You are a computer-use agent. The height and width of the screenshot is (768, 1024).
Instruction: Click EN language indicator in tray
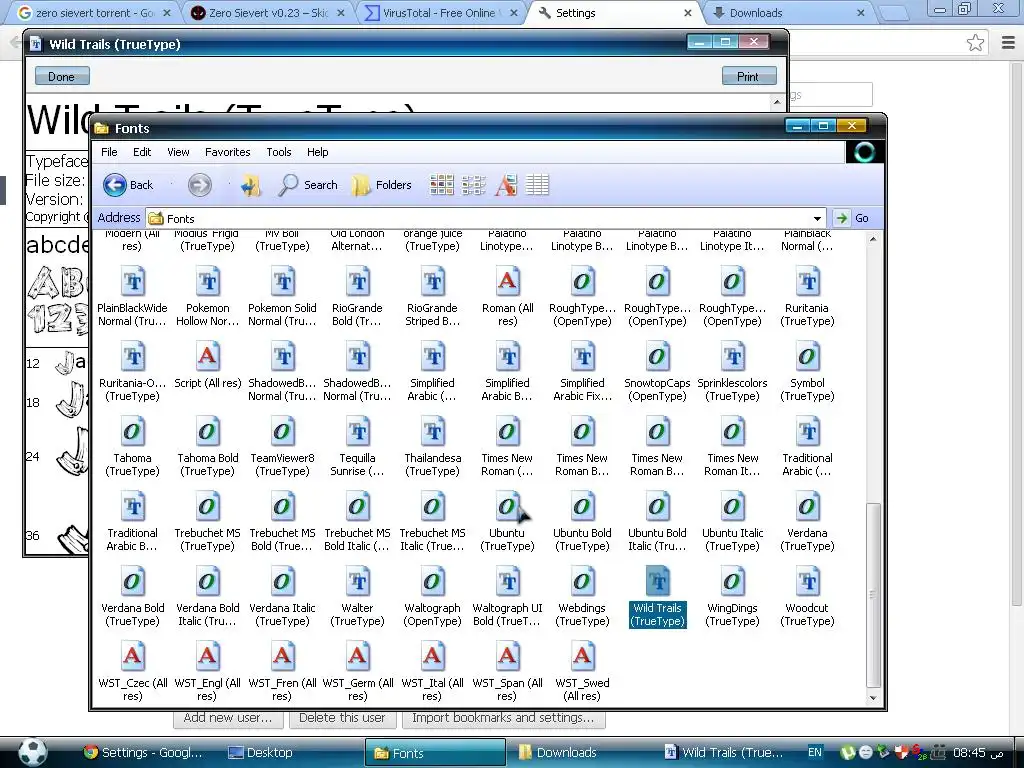pyautogui.click(x=815, y=752)
